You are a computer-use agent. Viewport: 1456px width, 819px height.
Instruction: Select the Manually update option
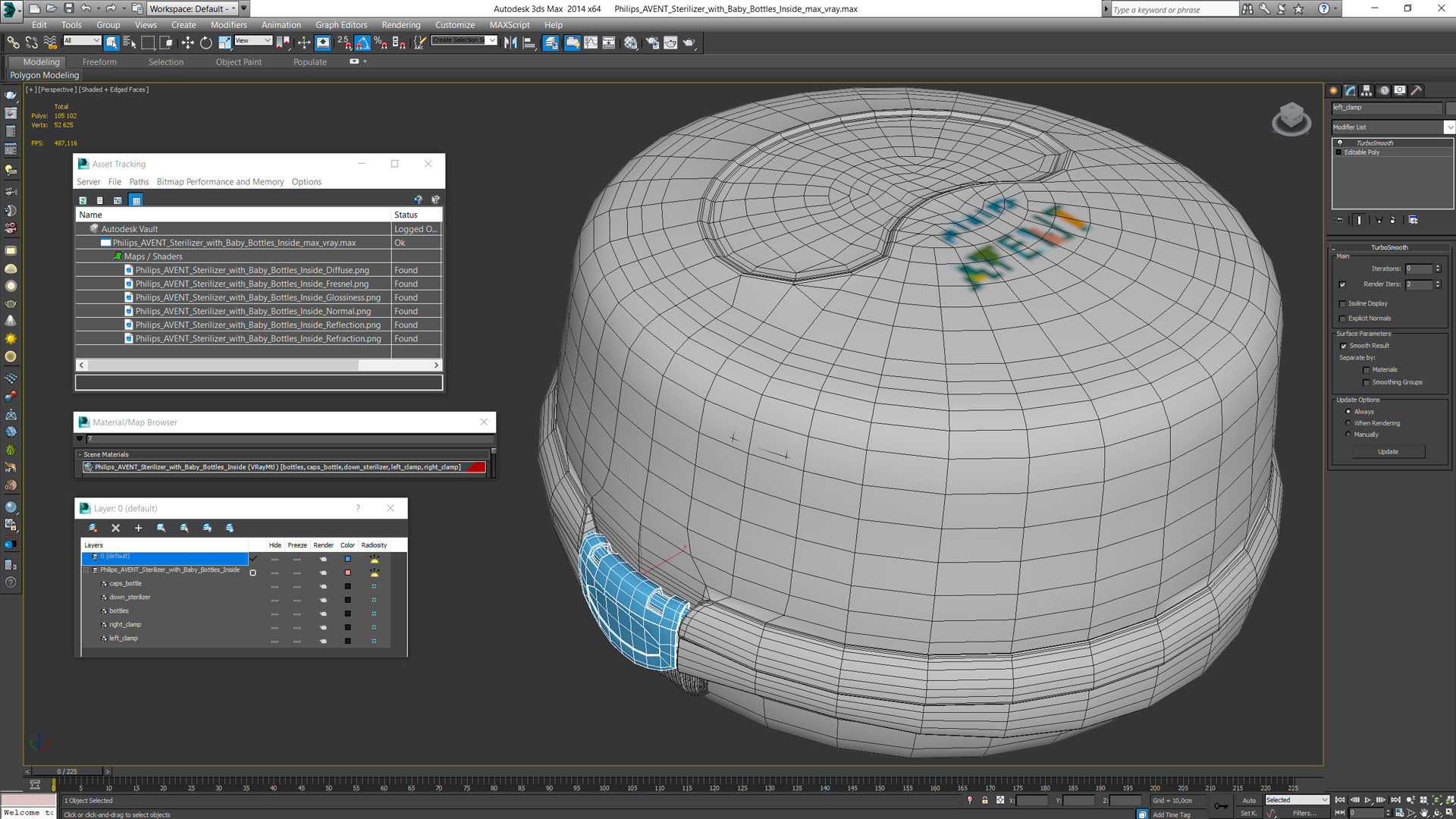point(1348,435)
